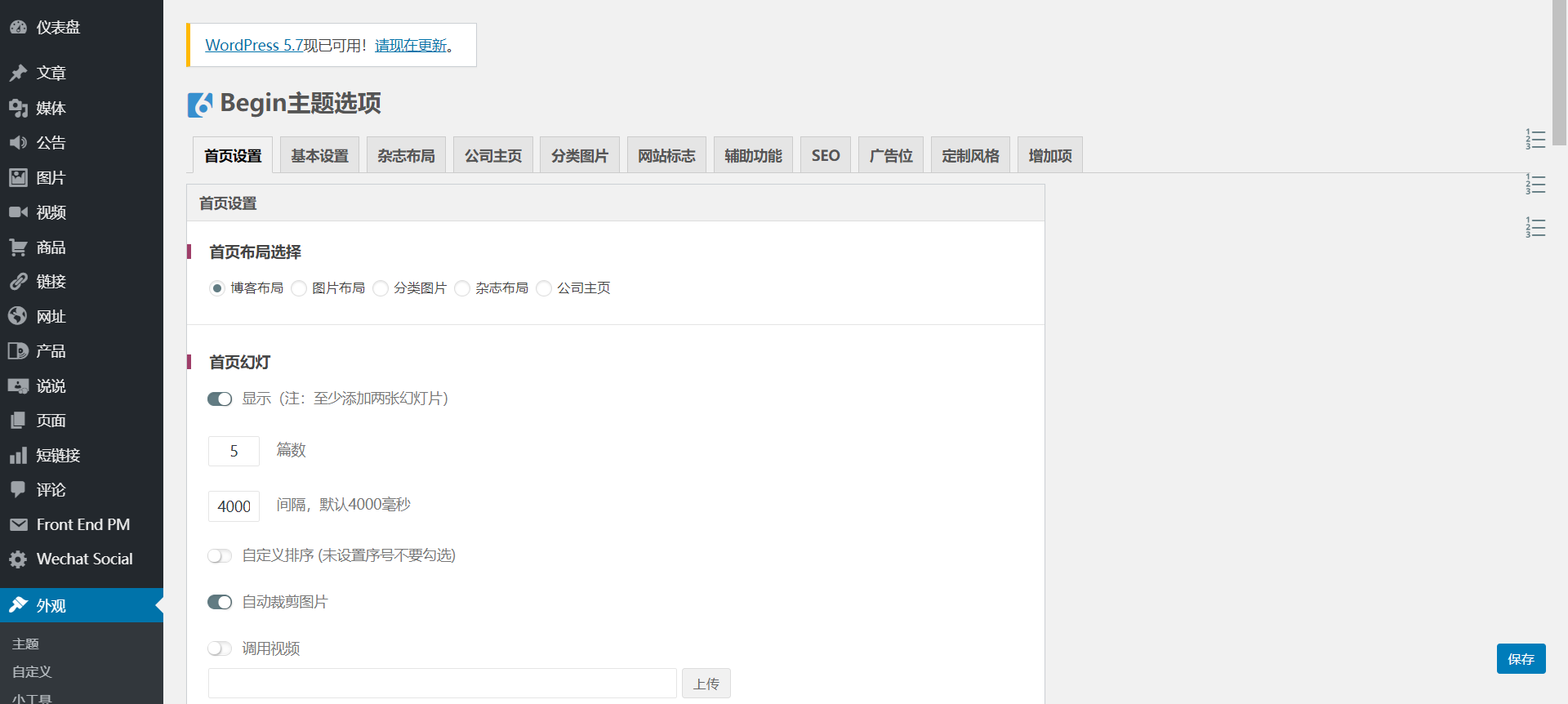Toggle the 显示 slideshow switch
The height and width of the screenshot is (704, 1568).
pos(220,399)
